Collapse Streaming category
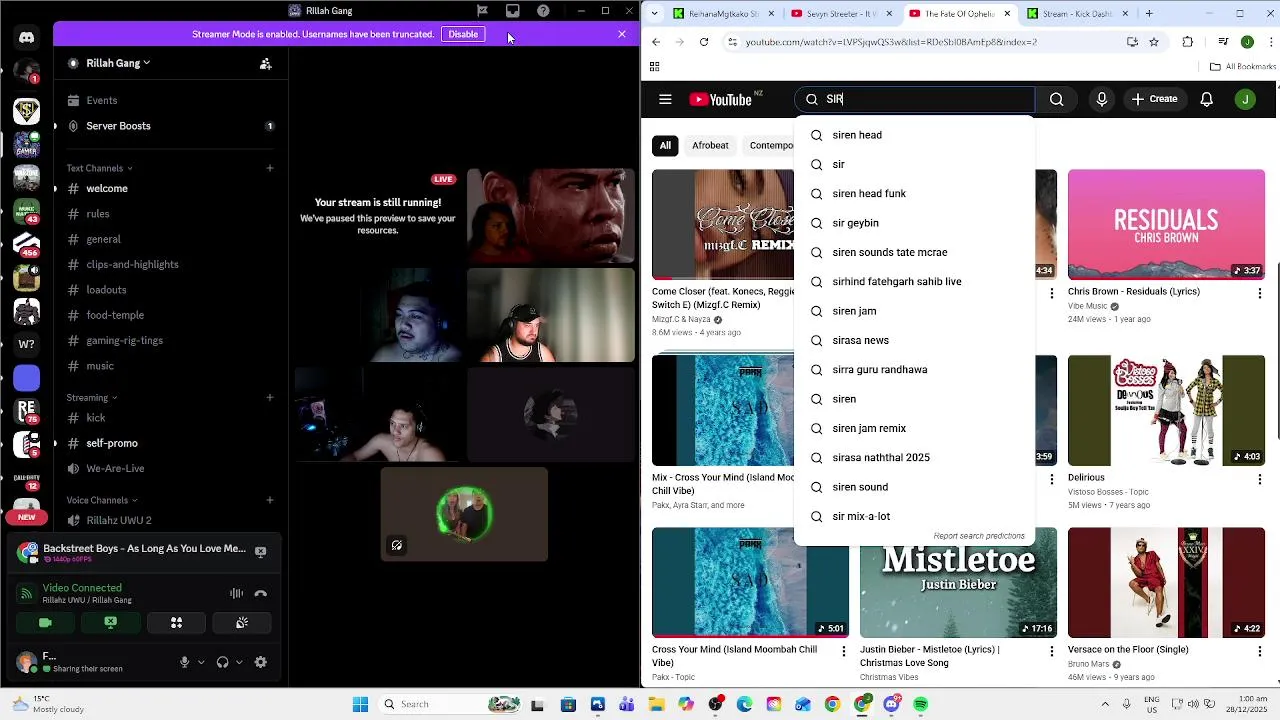 91,397
